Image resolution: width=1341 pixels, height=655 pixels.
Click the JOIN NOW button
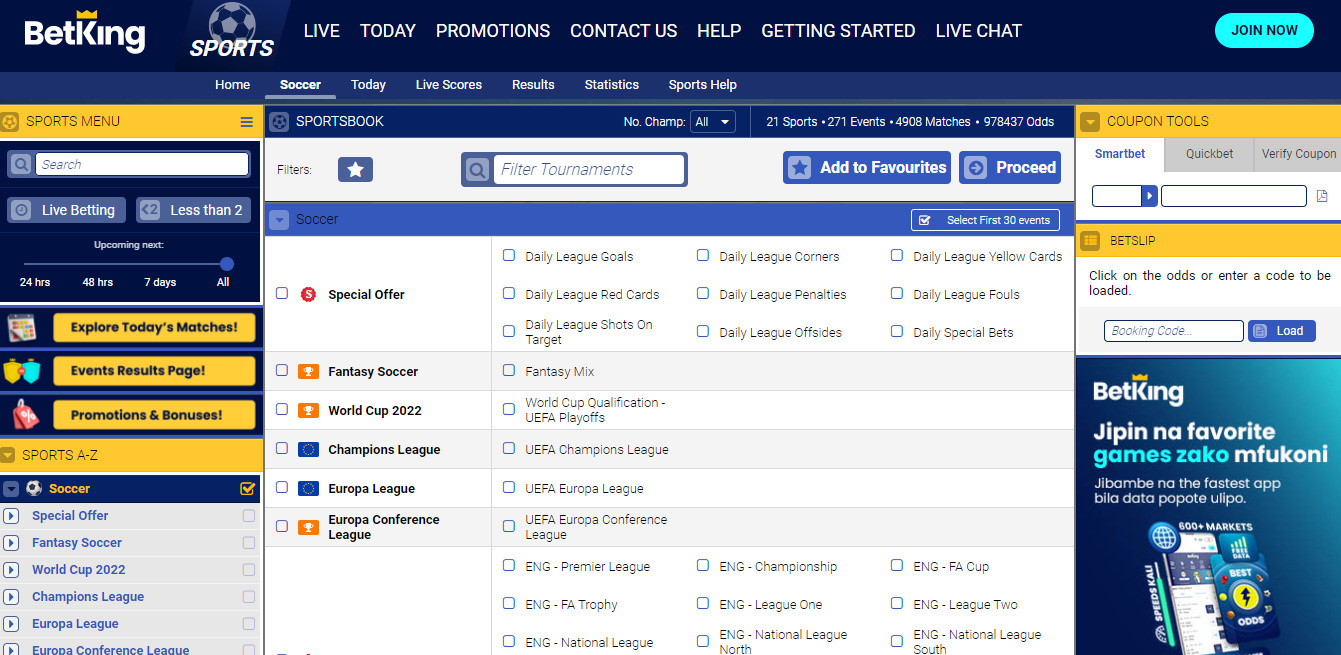click(1264, 30)
